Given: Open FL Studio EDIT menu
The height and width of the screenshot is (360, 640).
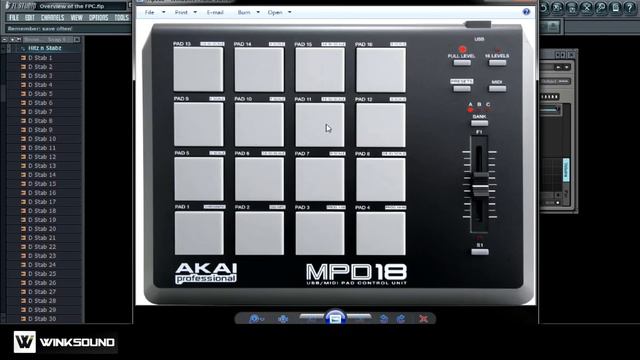Looking at the screenshot, I should [29, 18].
